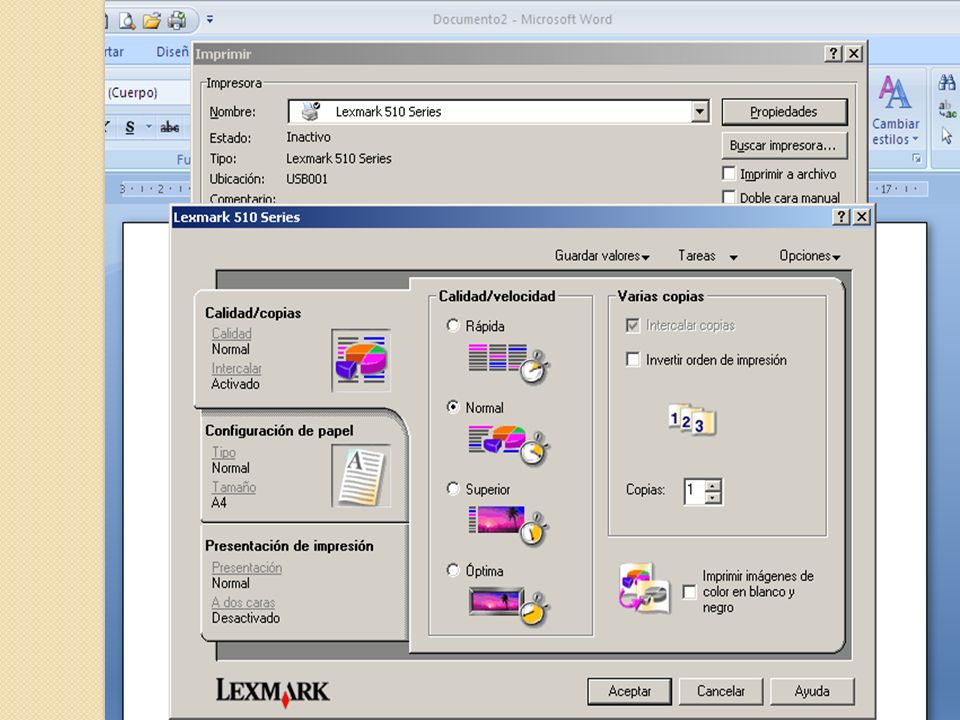960x720 pixels.
Task: Switch to the Presentación de impresión tab
Action: (x=304, y=582)
